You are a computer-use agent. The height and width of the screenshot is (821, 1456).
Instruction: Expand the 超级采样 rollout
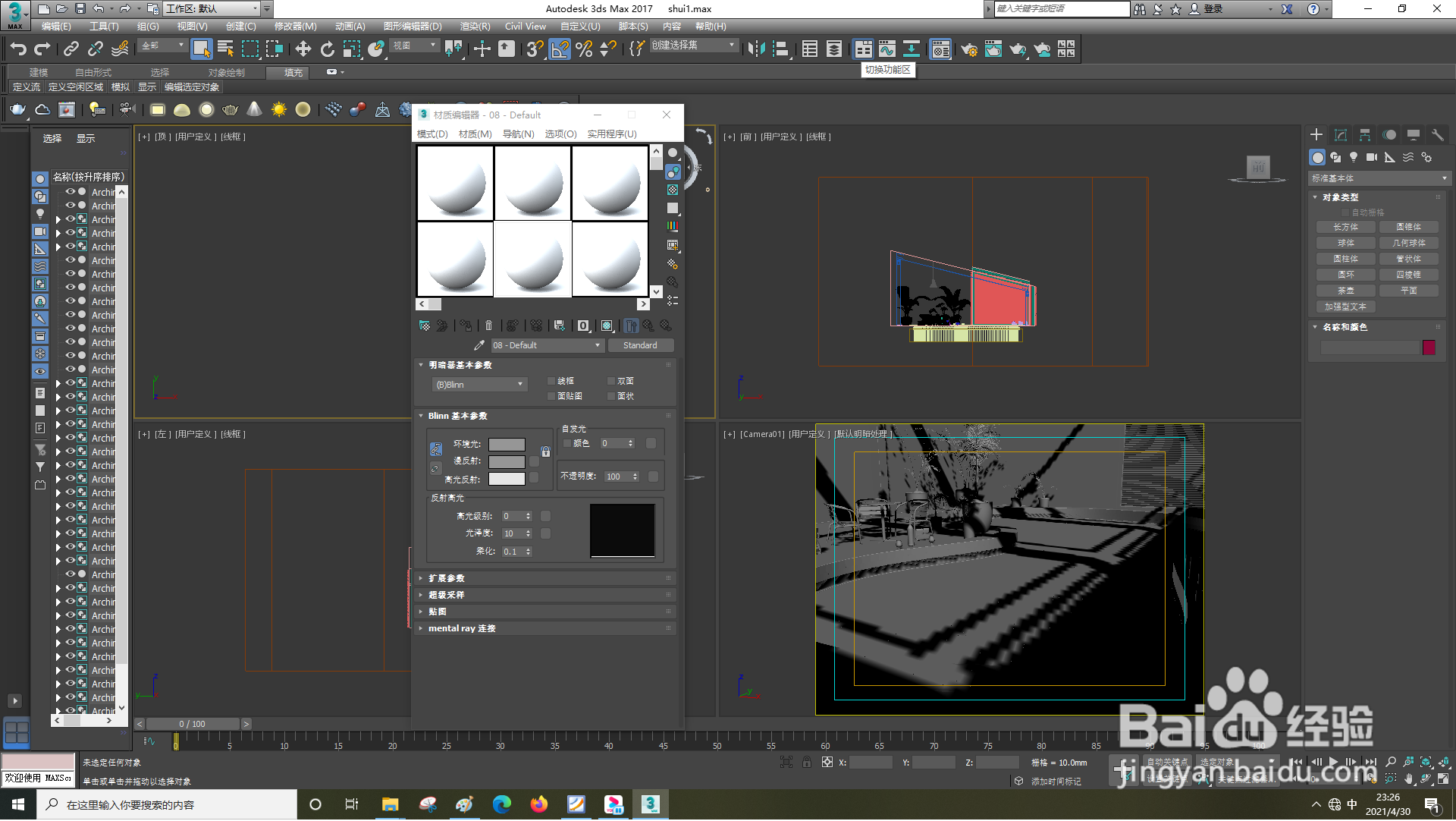coord(544,595)
